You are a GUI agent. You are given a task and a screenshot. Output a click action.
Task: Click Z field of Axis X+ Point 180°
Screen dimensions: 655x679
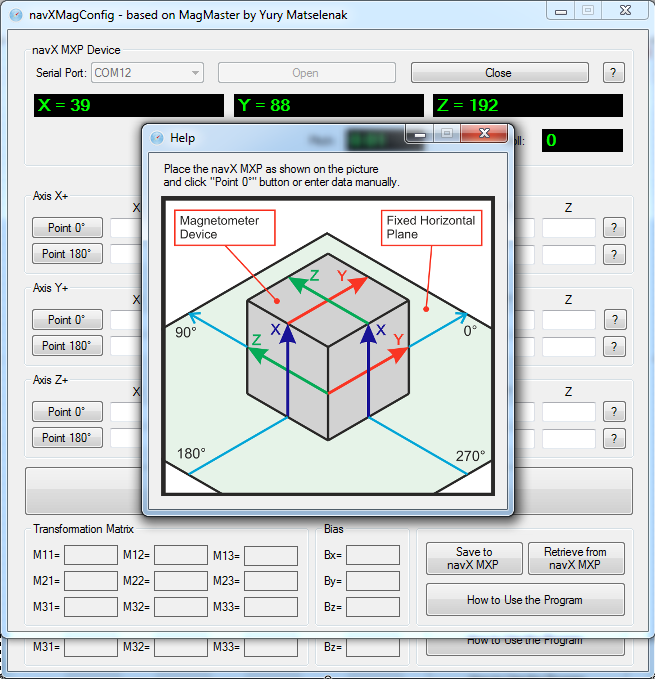tap(569, 255)
